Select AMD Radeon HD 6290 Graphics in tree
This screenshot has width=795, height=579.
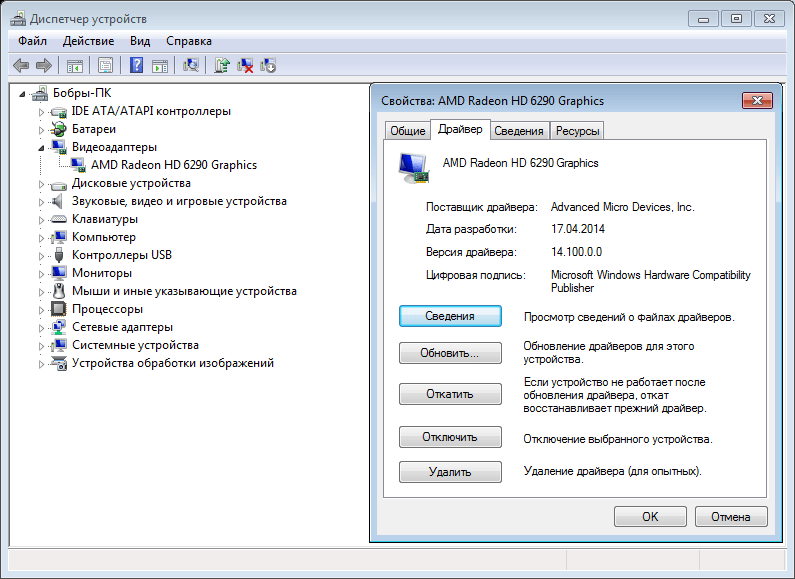click(173, 165)
